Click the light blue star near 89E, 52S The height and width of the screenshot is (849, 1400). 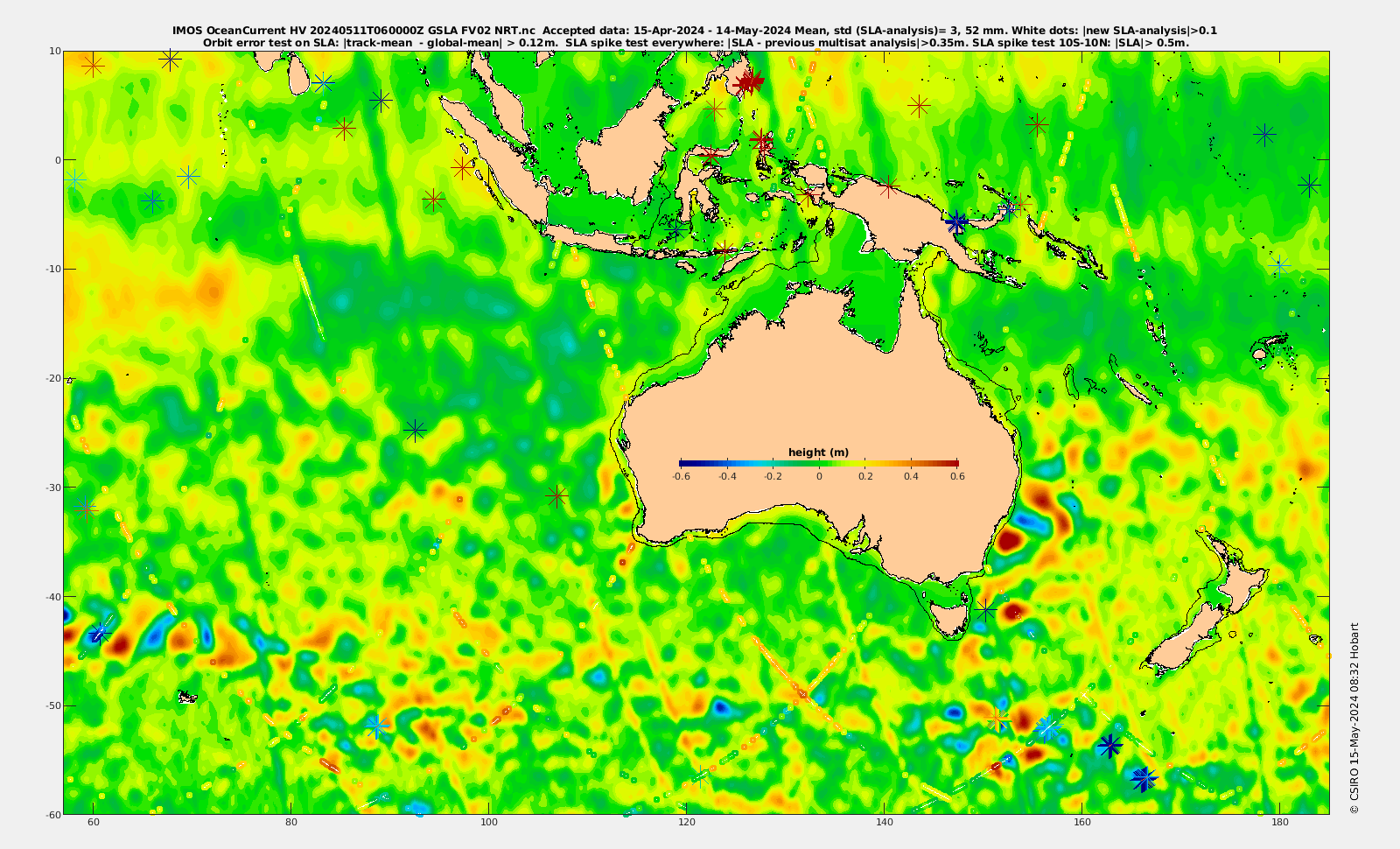(x=377, y=726)
